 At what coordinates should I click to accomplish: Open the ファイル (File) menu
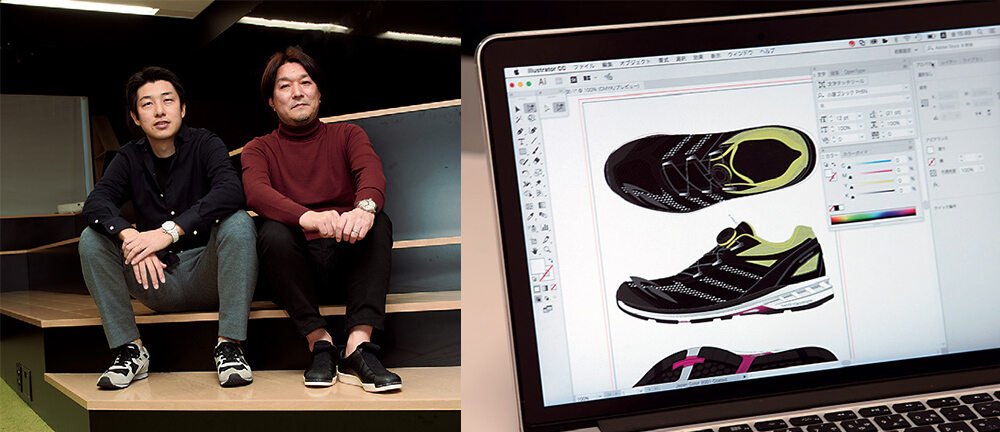(584, 64)
